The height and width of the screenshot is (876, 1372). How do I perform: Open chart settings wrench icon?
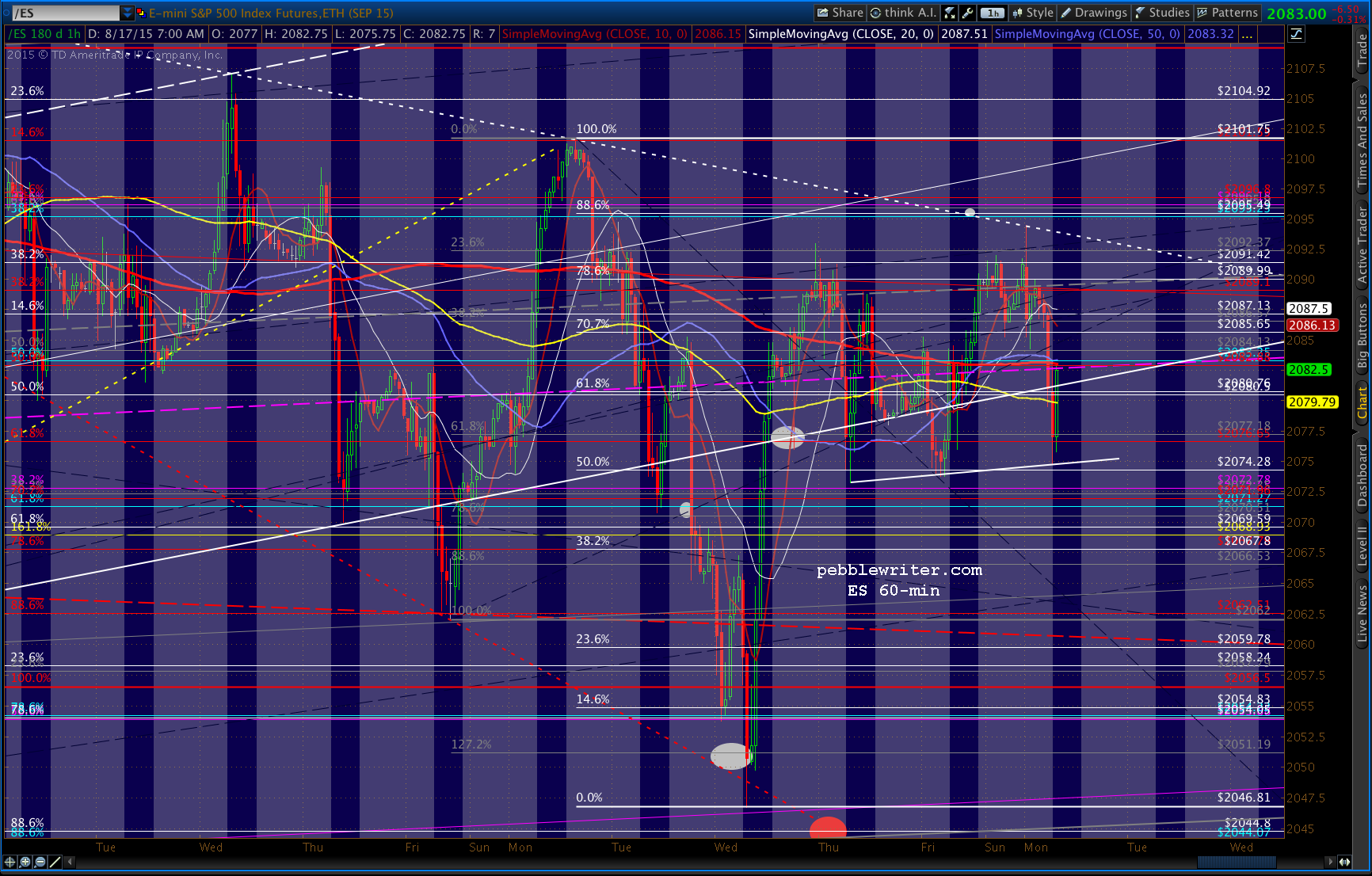coord(967,13)
